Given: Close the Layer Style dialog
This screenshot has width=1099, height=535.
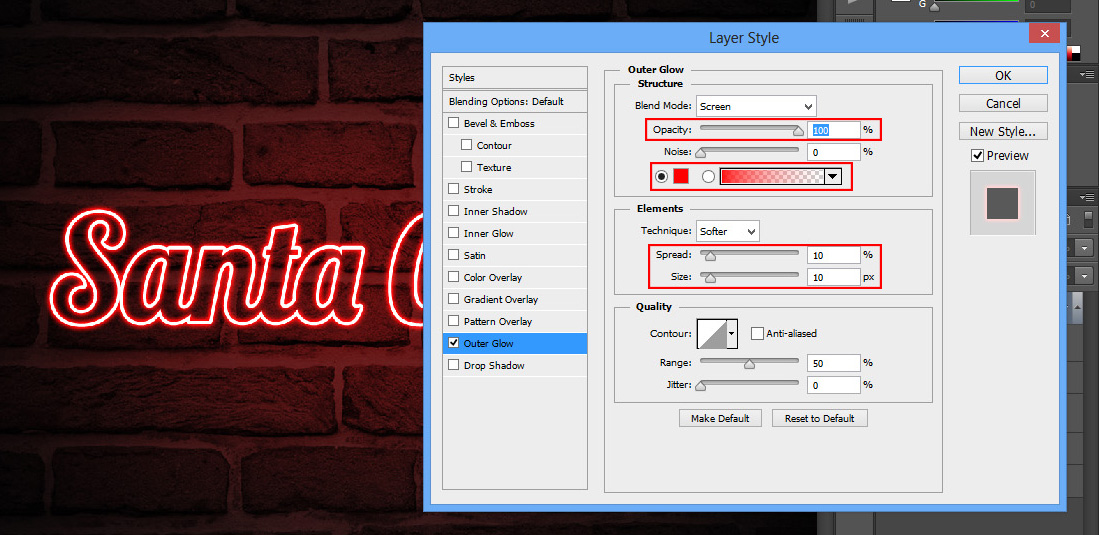Looking at the screenshot, I should click(x=1045, y=34).
